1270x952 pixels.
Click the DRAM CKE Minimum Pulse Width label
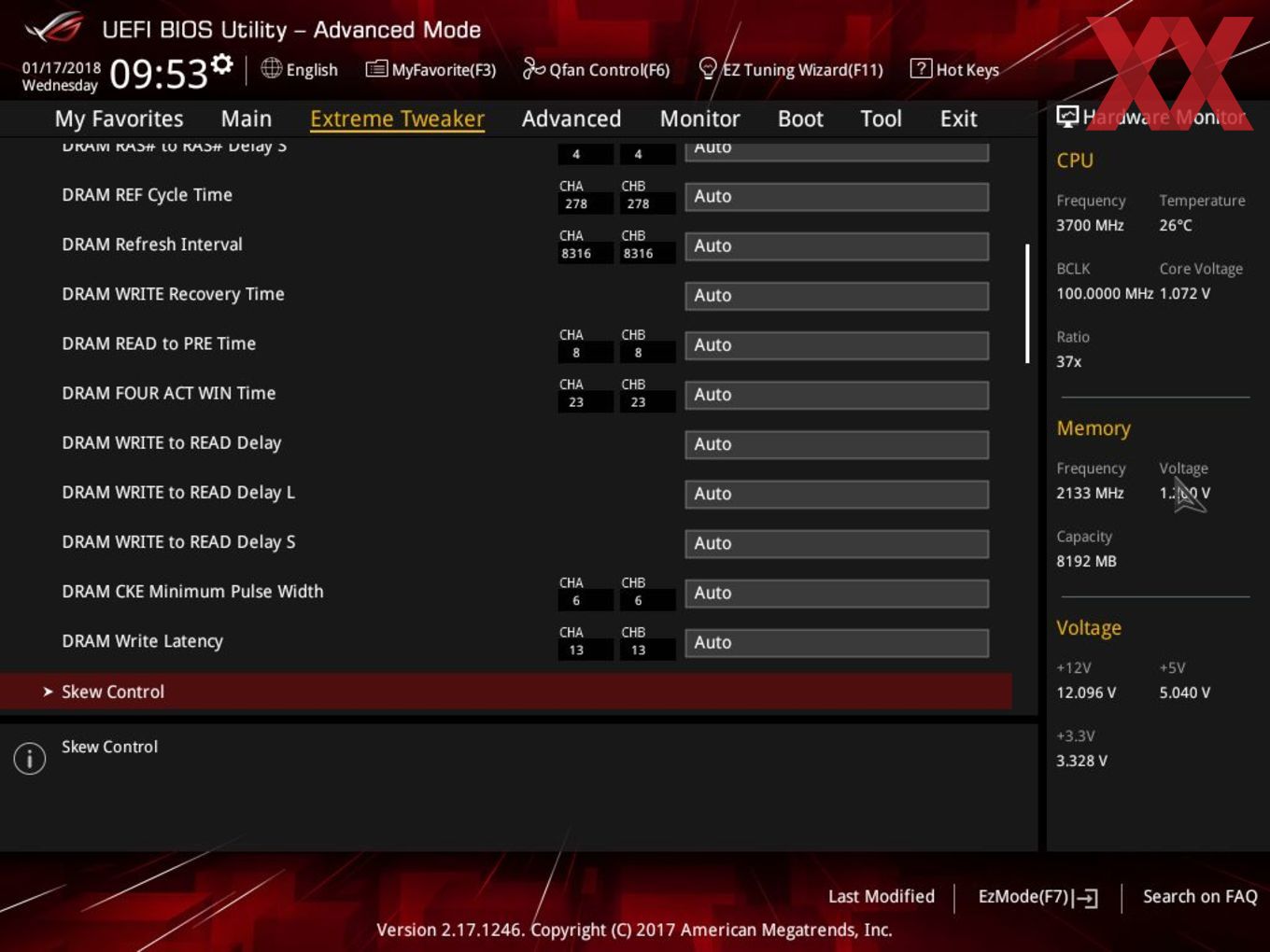(192, 592)
